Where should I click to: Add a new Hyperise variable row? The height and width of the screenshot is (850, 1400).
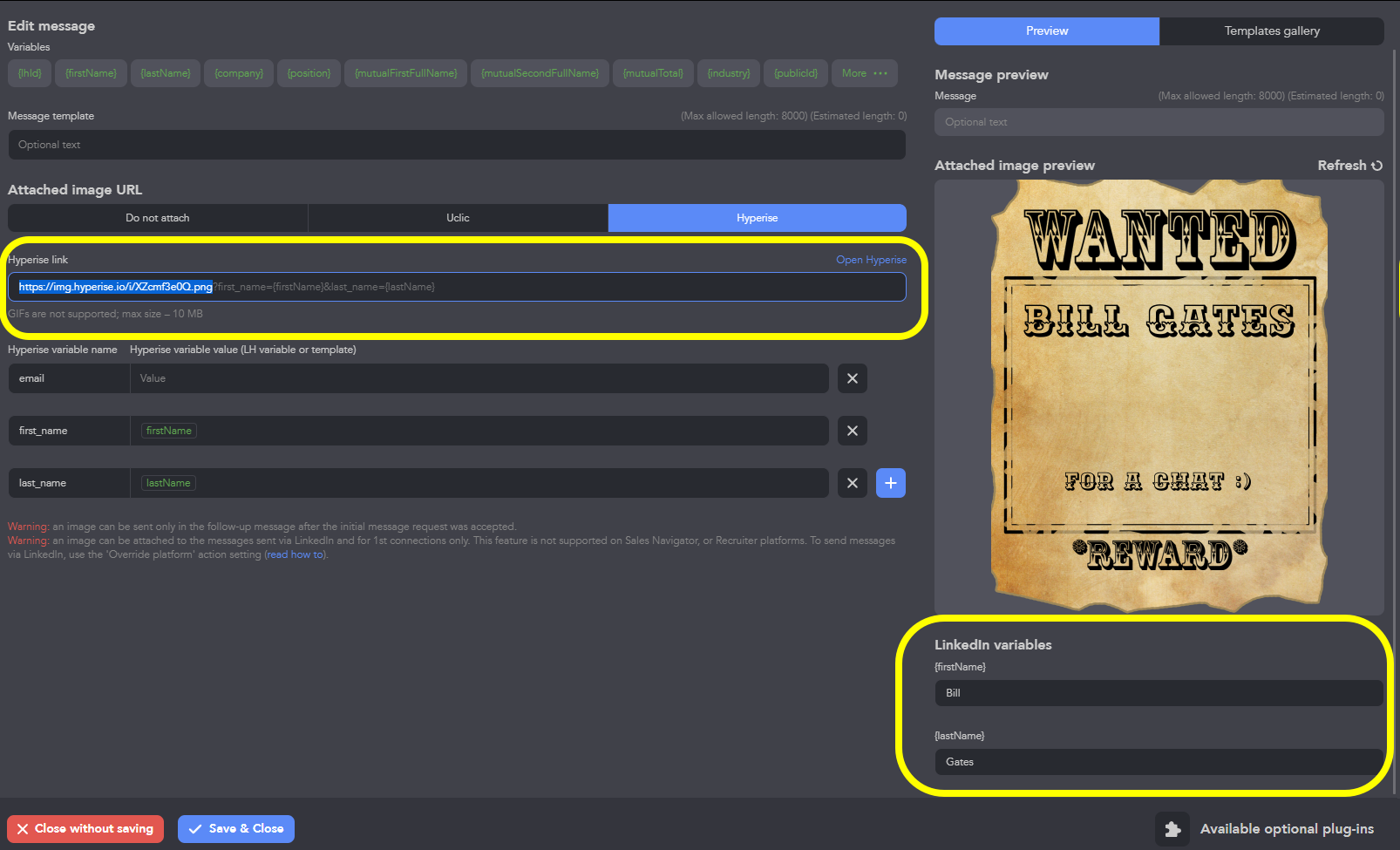[890, 483]
